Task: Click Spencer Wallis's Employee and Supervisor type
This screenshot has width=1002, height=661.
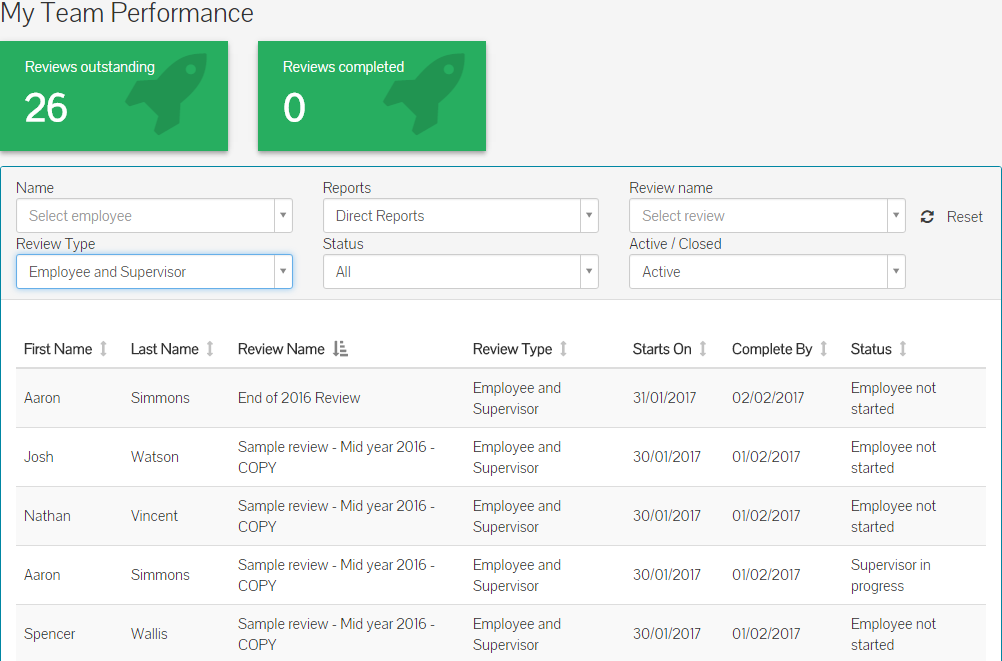Action: [517, 634]
